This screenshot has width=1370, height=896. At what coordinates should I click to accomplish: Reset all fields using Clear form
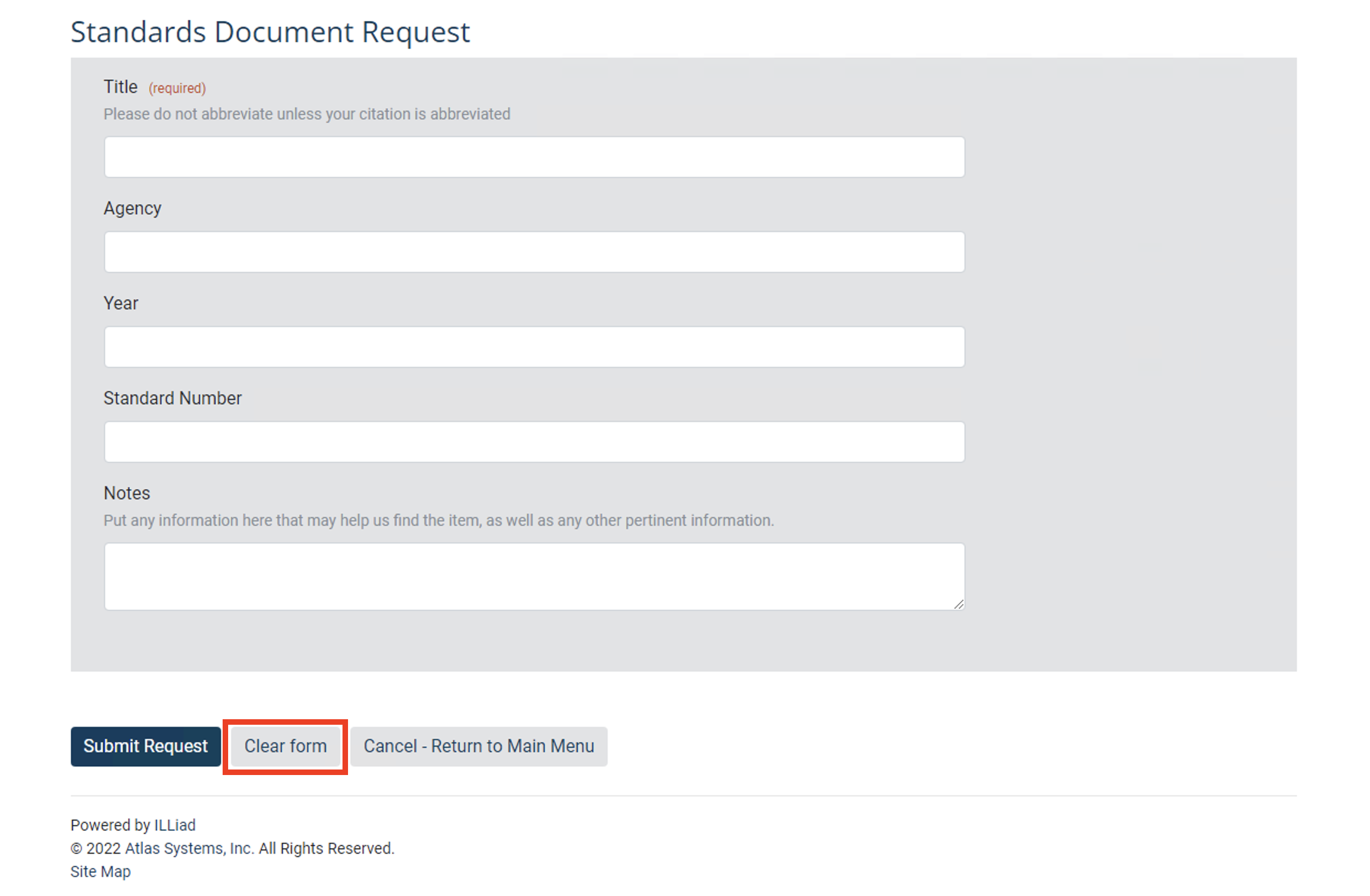click(285, 746)
